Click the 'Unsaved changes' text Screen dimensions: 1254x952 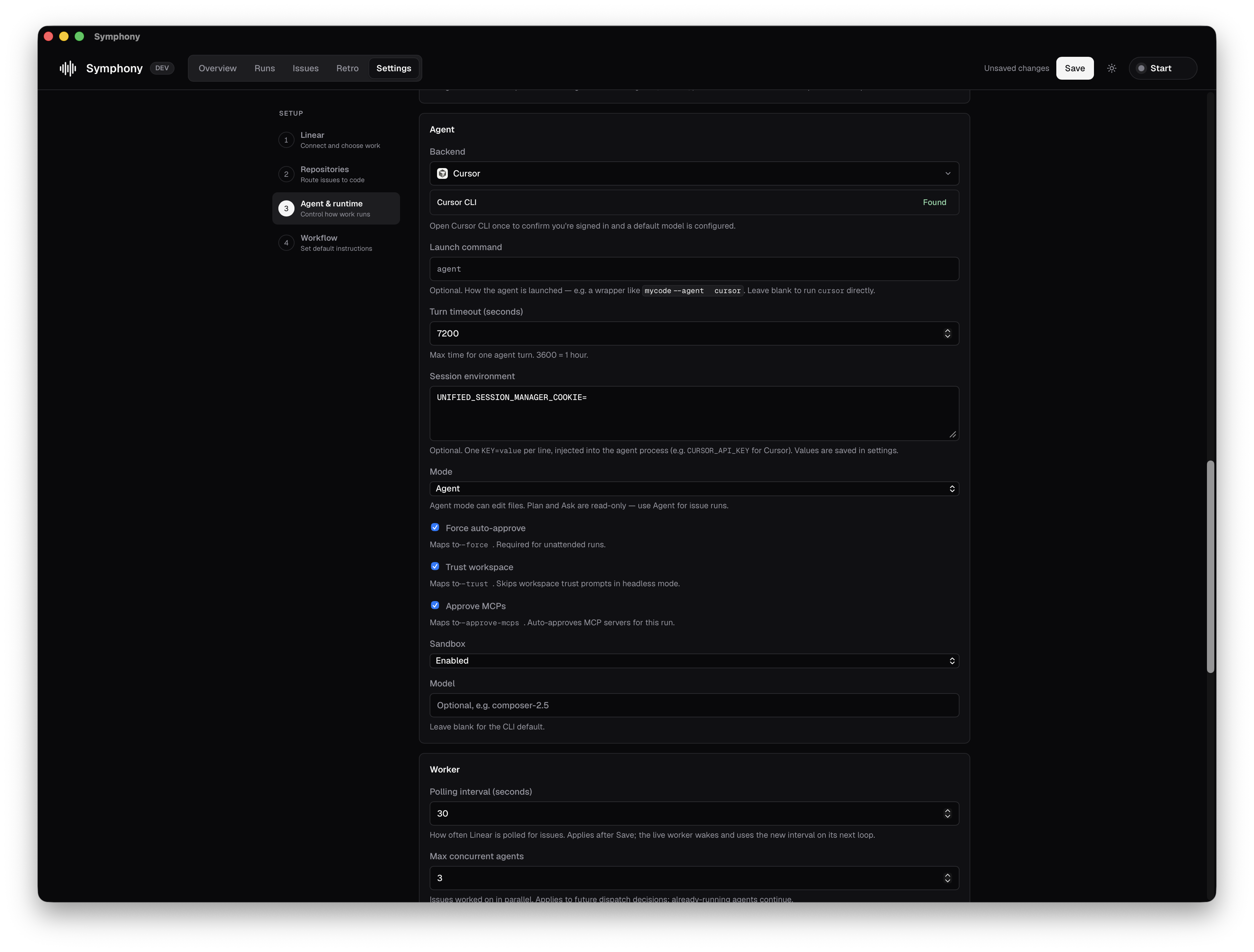1016,68
